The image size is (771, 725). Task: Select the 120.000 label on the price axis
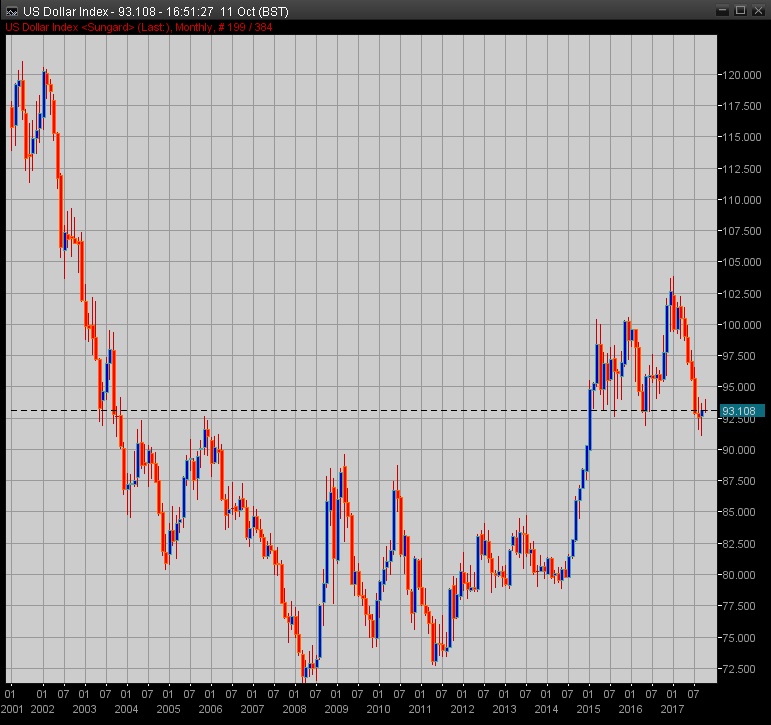pos(739,75)
